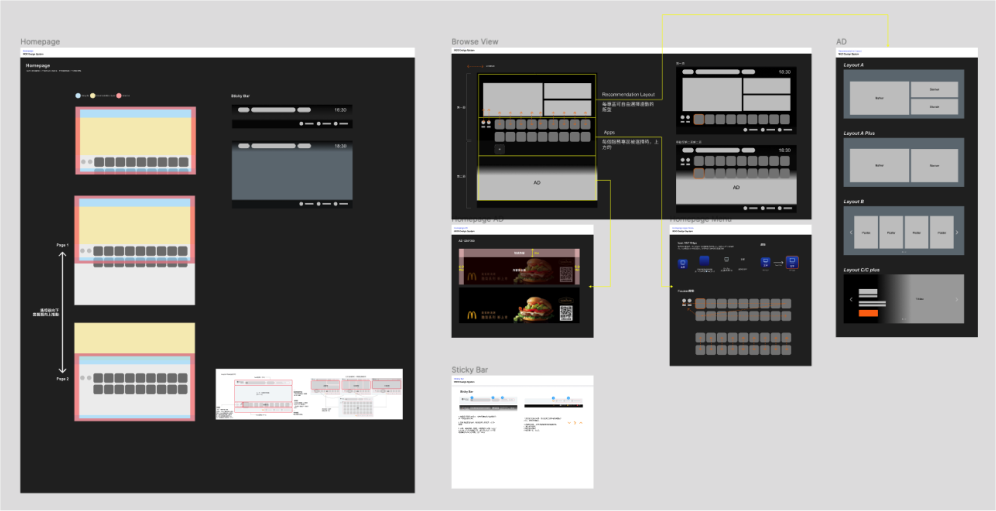The width and height of the screenshot is (996, 511).
Task: Select the QR code on black McDonald's banner
Action: click(566, 311)
